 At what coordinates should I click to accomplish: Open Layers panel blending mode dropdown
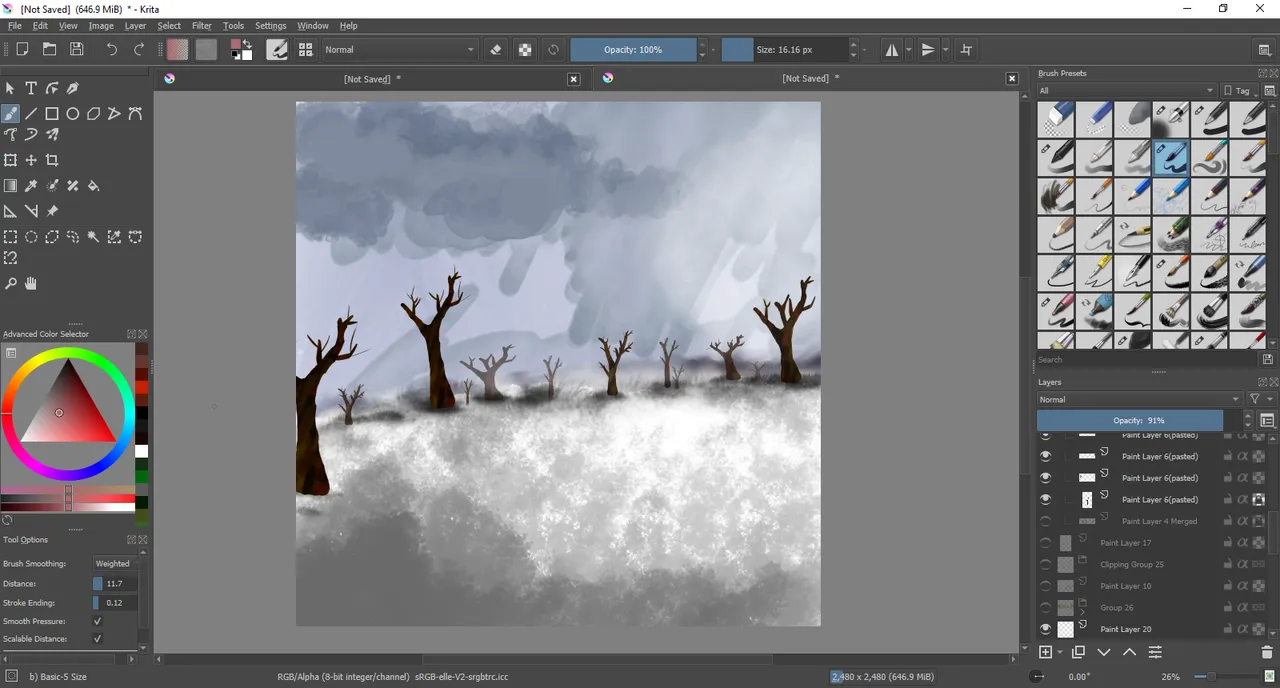(1139, 399)
